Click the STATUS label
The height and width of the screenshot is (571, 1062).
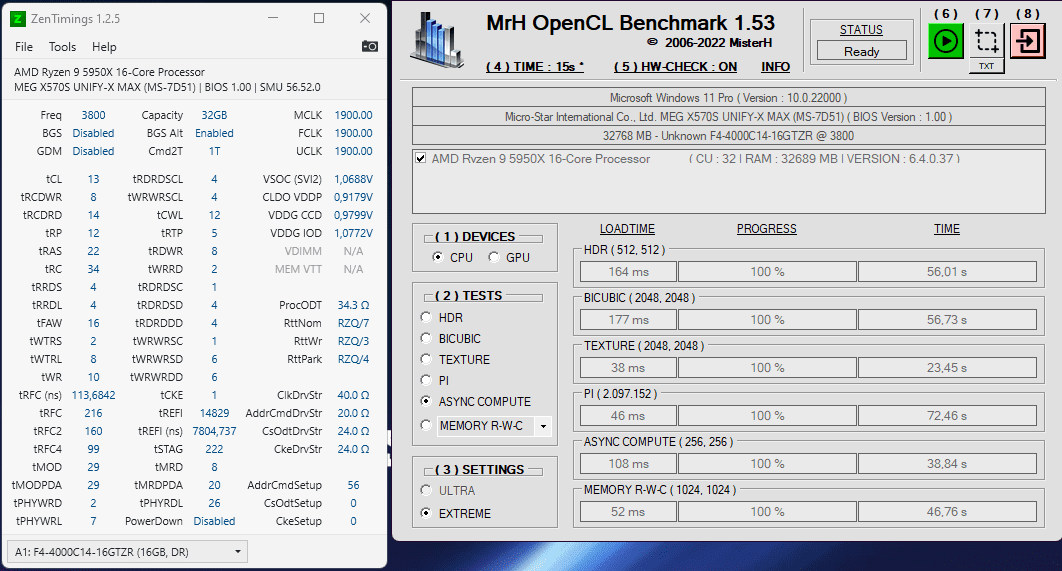pyautogui.click(x=862, y=30)
